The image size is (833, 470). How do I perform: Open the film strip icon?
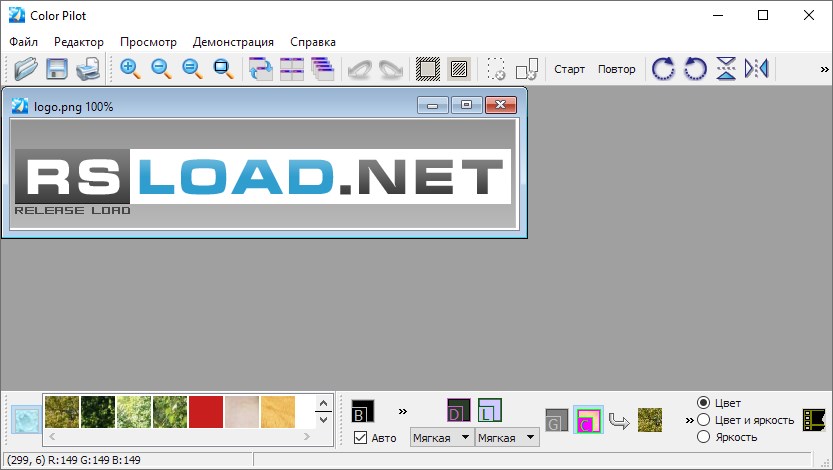(814, 420)
